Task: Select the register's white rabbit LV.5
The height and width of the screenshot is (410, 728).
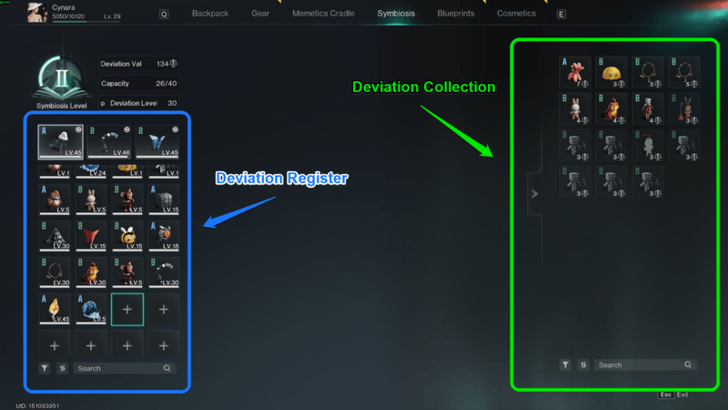Action: click(91, 199)
